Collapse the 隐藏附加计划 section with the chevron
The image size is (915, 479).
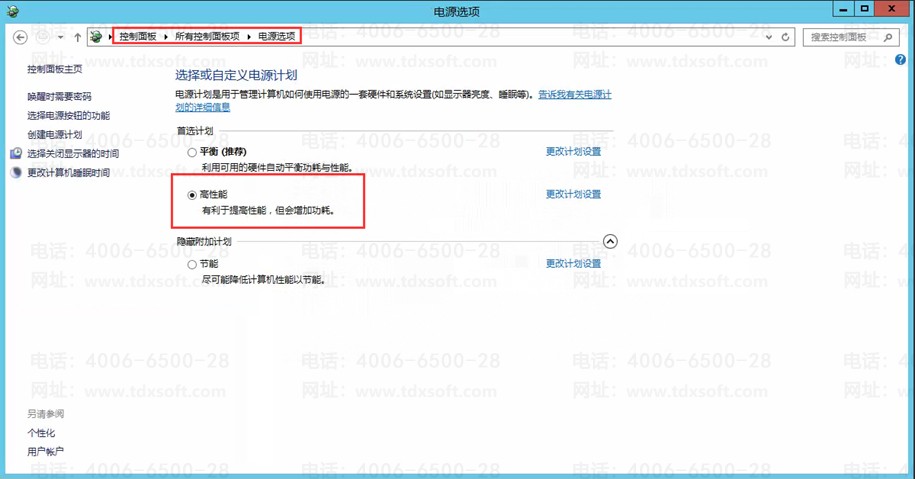pos(610,242)
